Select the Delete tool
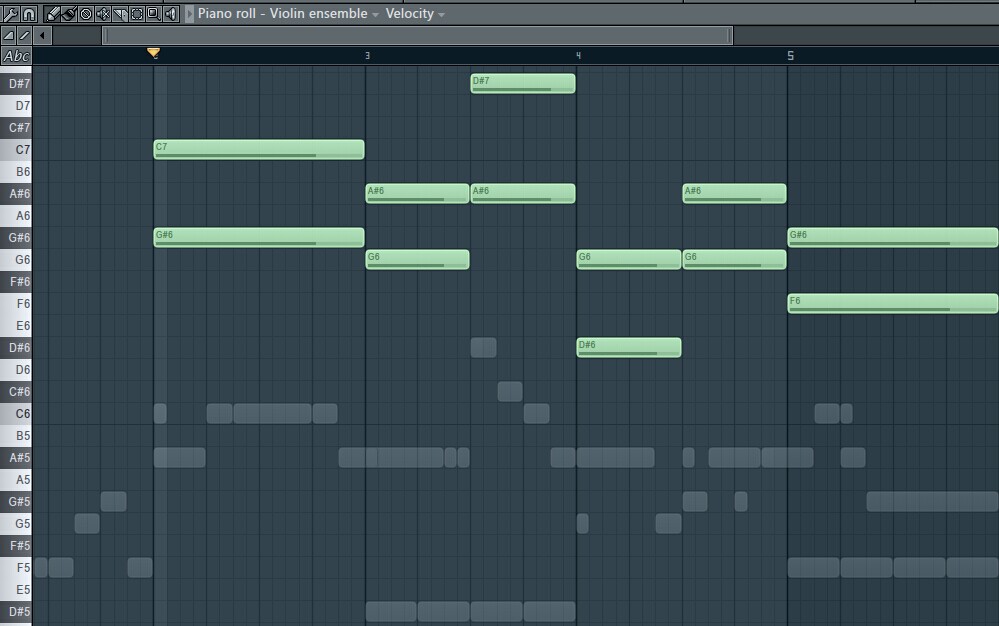999x626 pixels. pos(86,13)
